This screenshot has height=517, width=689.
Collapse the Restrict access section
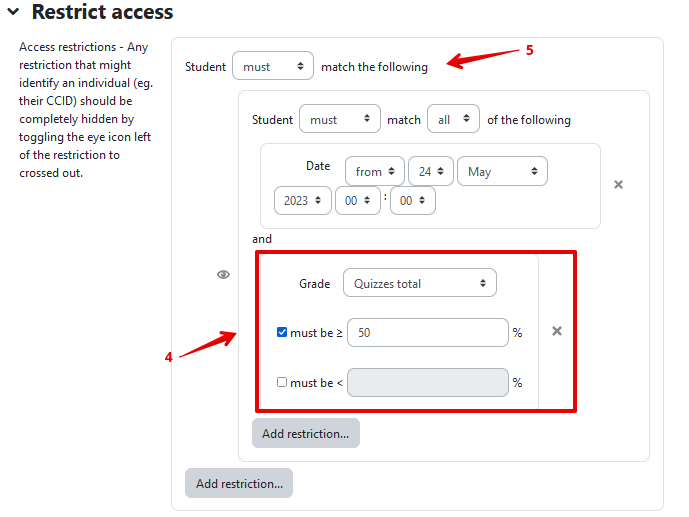(13, 13)
